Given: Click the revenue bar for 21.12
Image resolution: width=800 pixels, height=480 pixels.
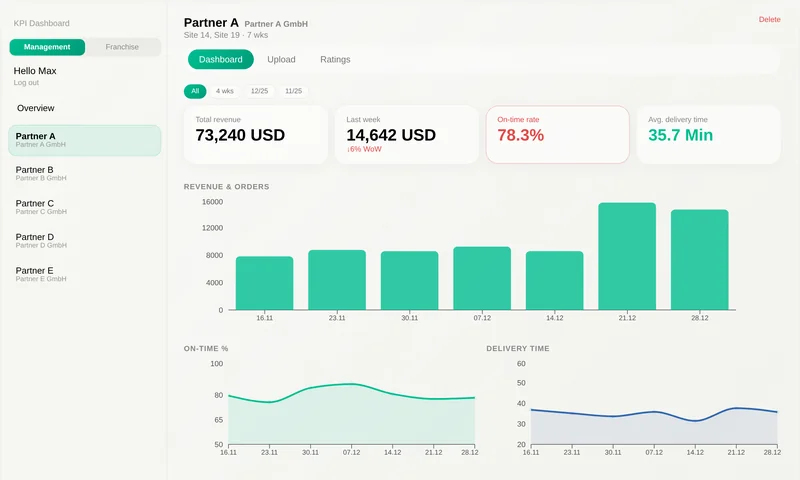Looking at the screenshot, I should tap(627, 257).
